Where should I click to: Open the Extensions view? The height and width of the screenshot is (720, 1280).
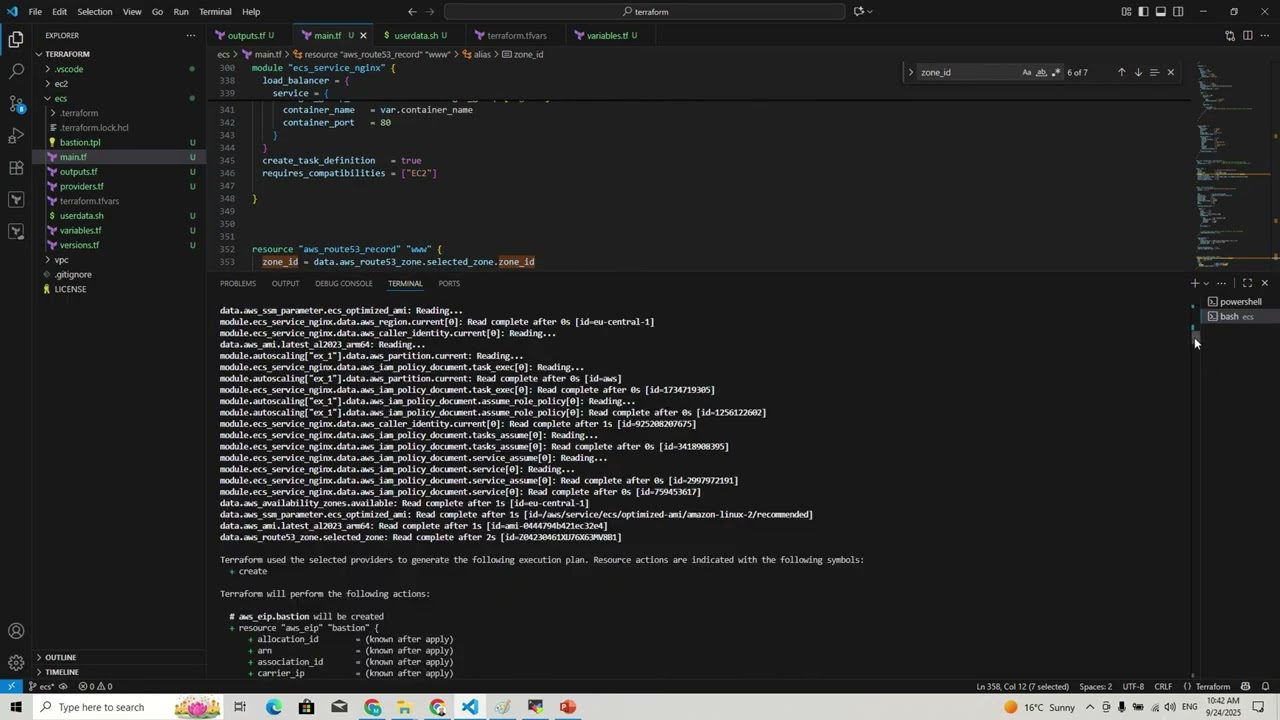pyautogui.click(x=16, y=168)
